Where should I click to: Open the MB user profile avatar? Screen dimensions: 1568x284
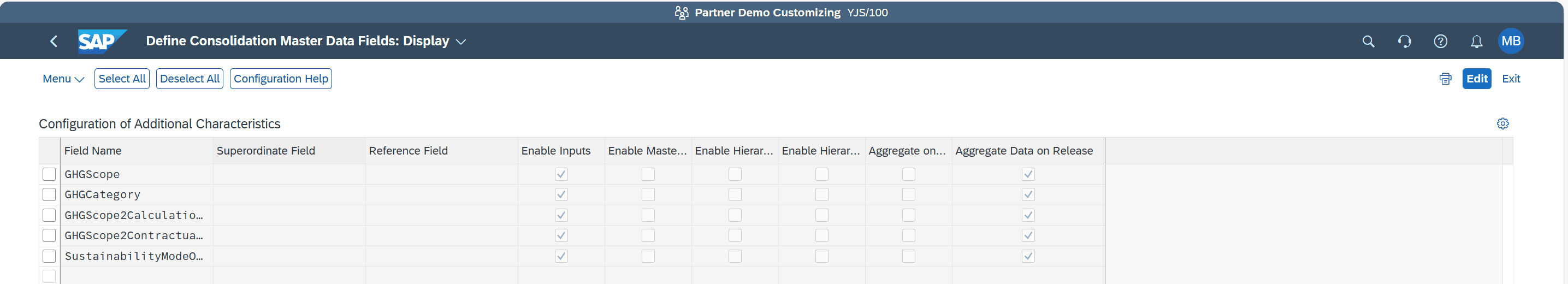1510,42
